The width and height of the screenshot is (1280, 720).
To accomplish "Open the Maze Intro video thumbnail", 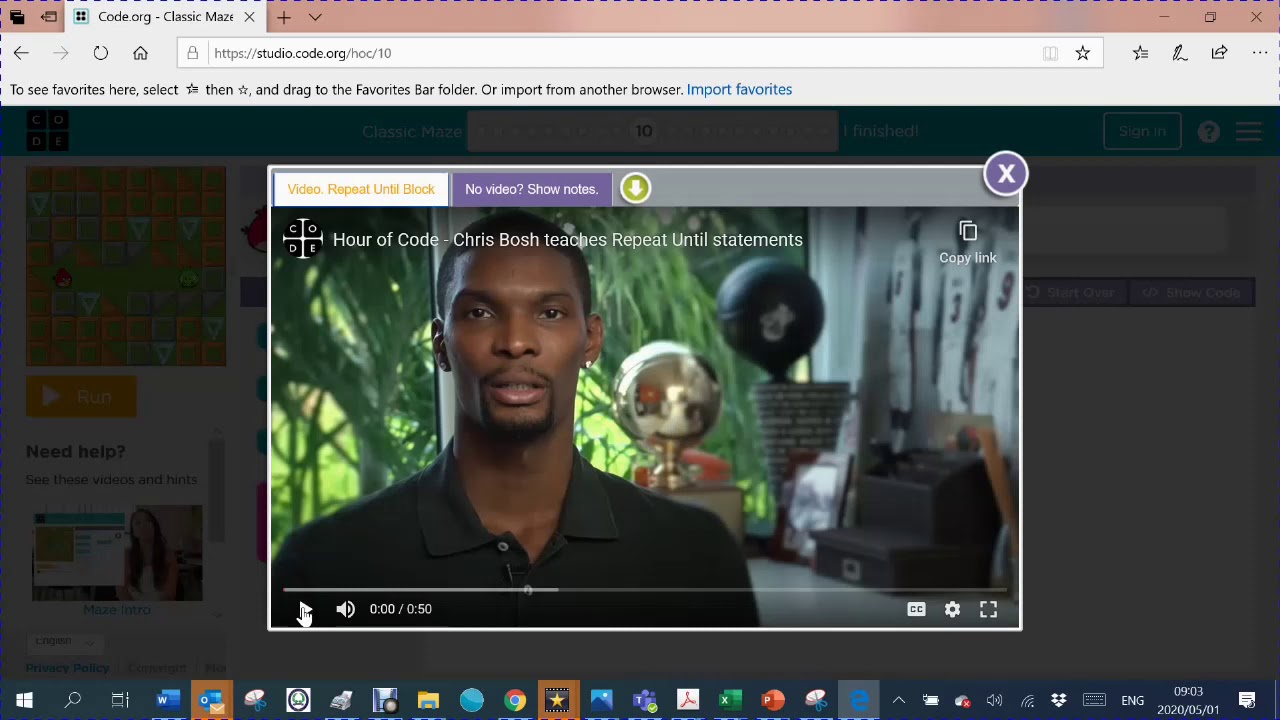I will tap(117, 553).
